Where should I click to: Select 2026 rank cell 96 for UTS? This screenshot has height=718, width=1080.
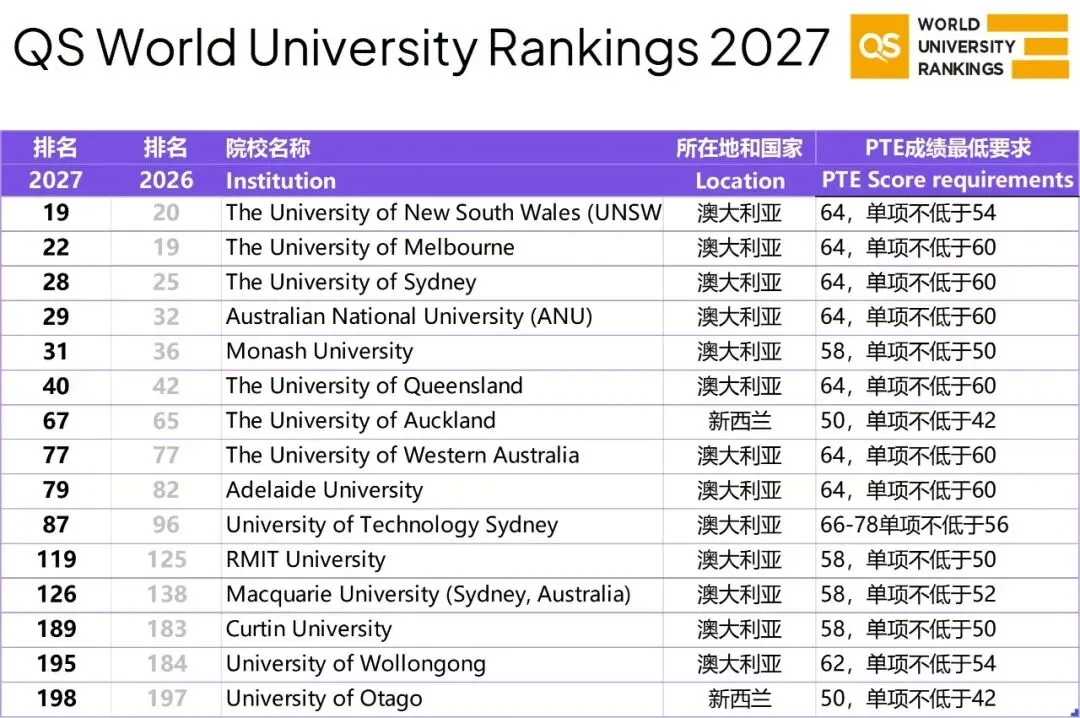(166, 524)
